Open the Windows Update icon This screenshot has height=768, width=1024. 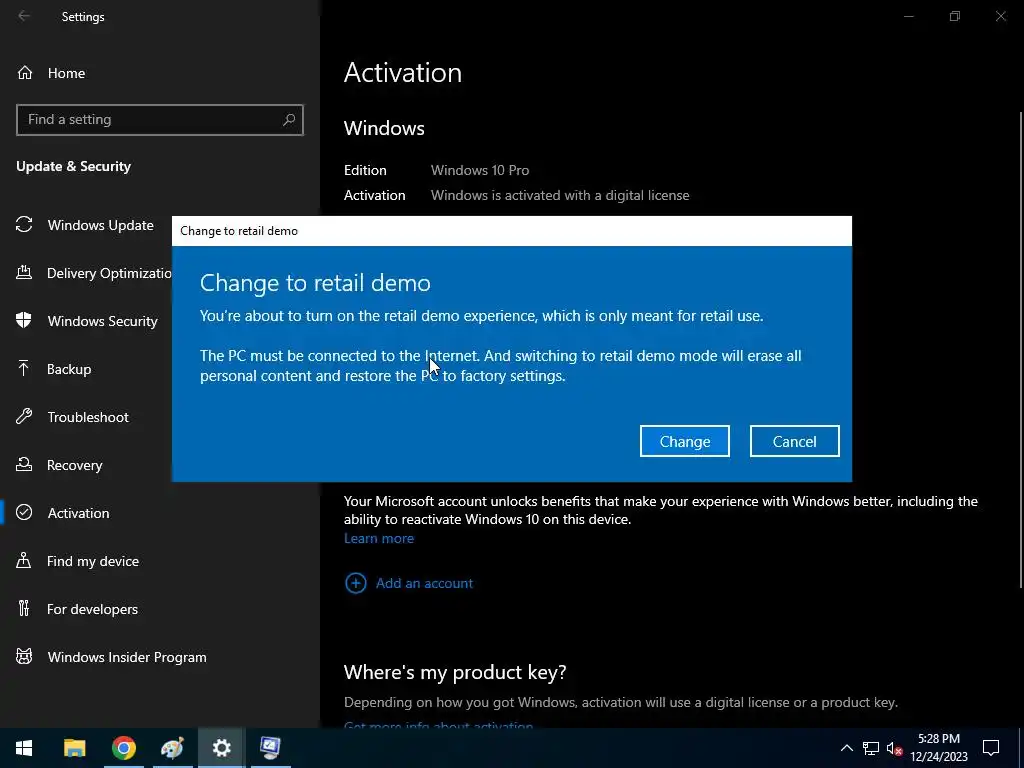[24, 225]
